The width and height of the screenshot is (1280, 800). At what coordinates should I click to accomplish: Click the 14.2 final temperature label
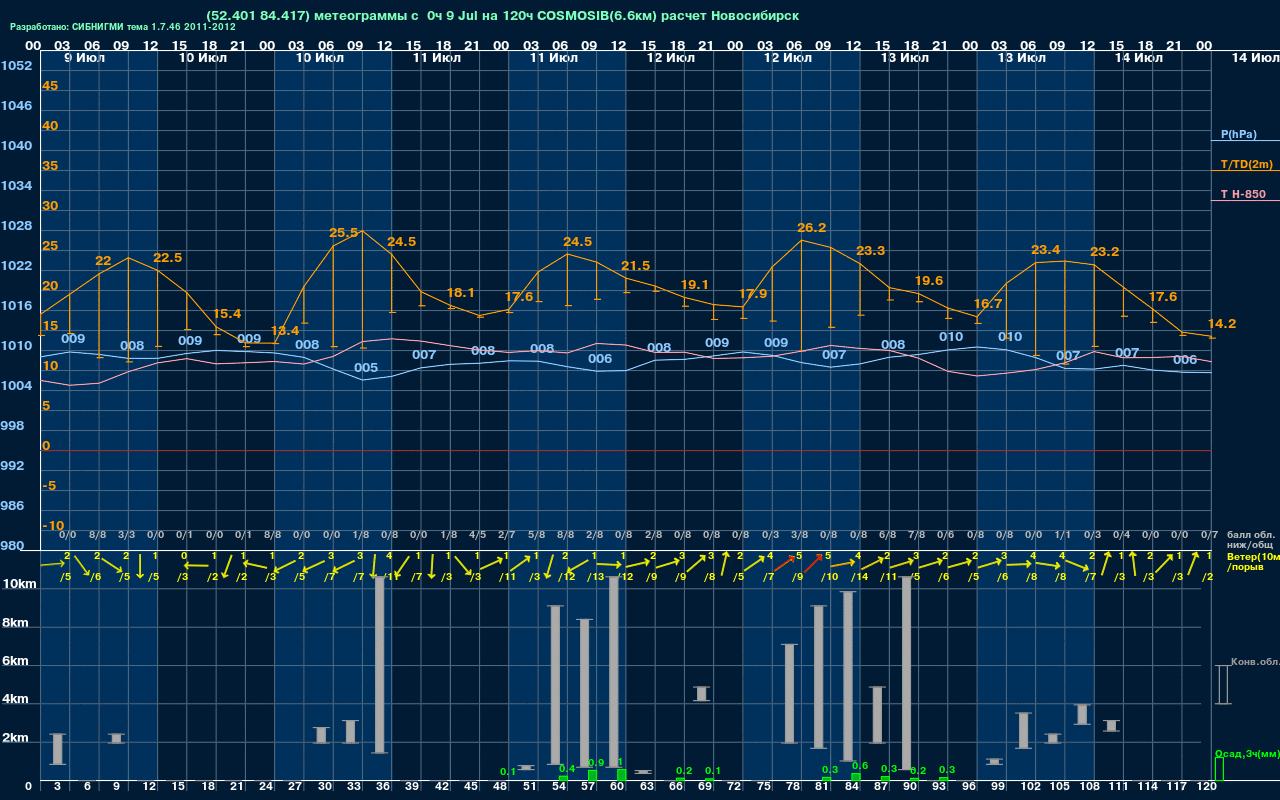(x=1222, y=323)
